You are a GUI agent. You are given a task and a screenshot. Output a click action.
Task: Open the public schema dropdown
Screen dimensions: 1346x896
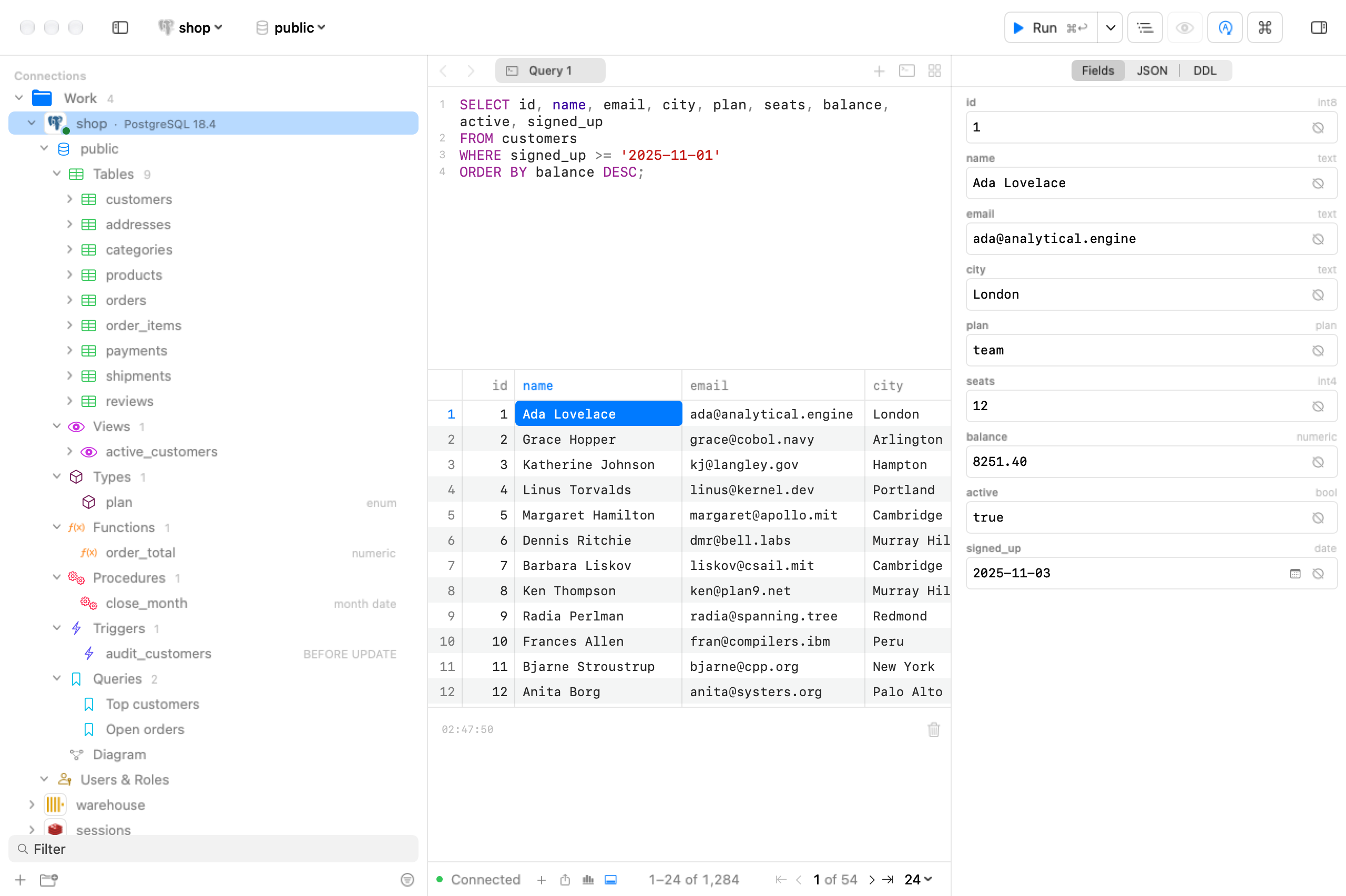(291, 27)
